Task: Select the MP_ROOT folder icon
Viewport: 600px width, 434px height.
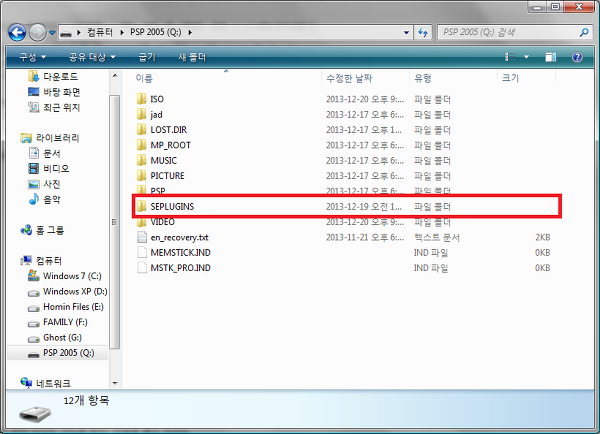Action: pyautogui.click(x=141, y=145)
